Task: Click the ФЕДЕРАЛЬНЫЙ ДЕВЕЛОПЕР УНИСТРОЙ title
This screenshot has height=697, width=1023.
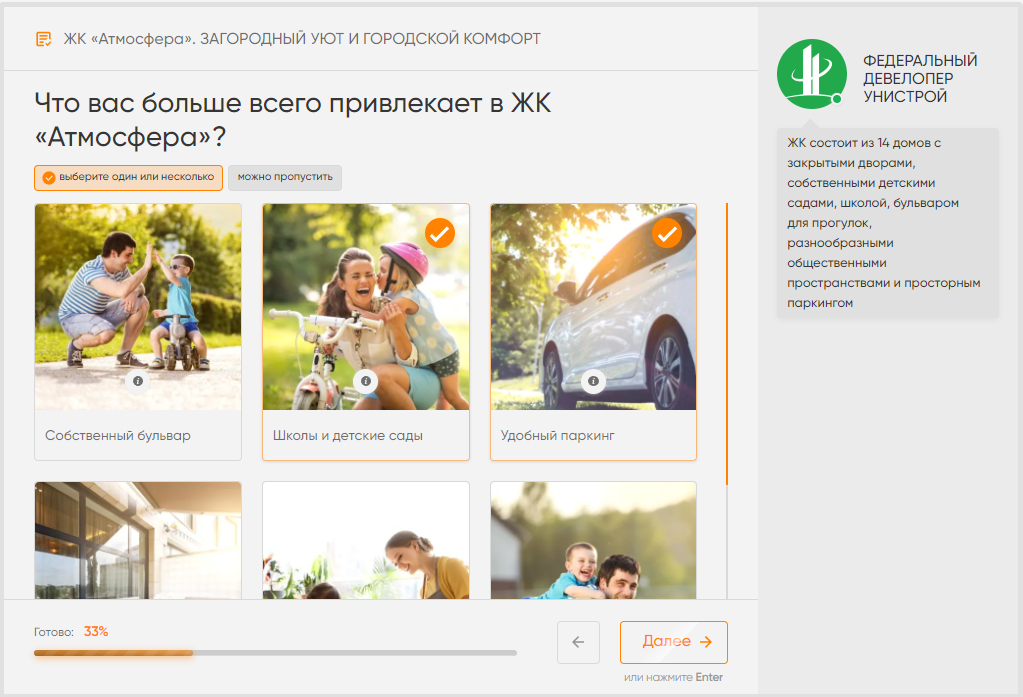Action: coord(920,78)
